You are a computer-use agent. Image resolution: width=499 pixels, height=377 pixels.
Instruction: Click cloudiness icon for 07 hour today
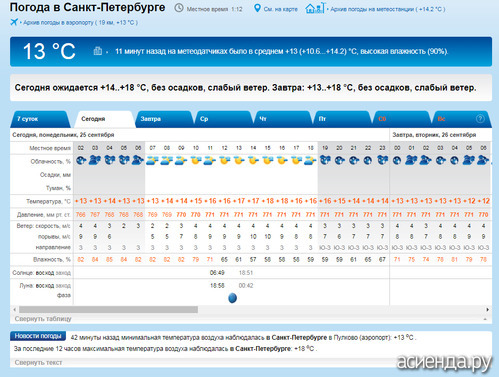(152, 161)
